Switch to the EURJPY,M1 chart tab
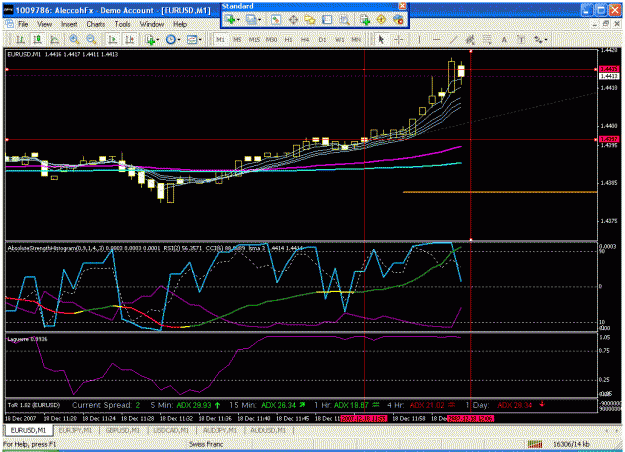This screenshot has width=625, height=452. [75, 430]
